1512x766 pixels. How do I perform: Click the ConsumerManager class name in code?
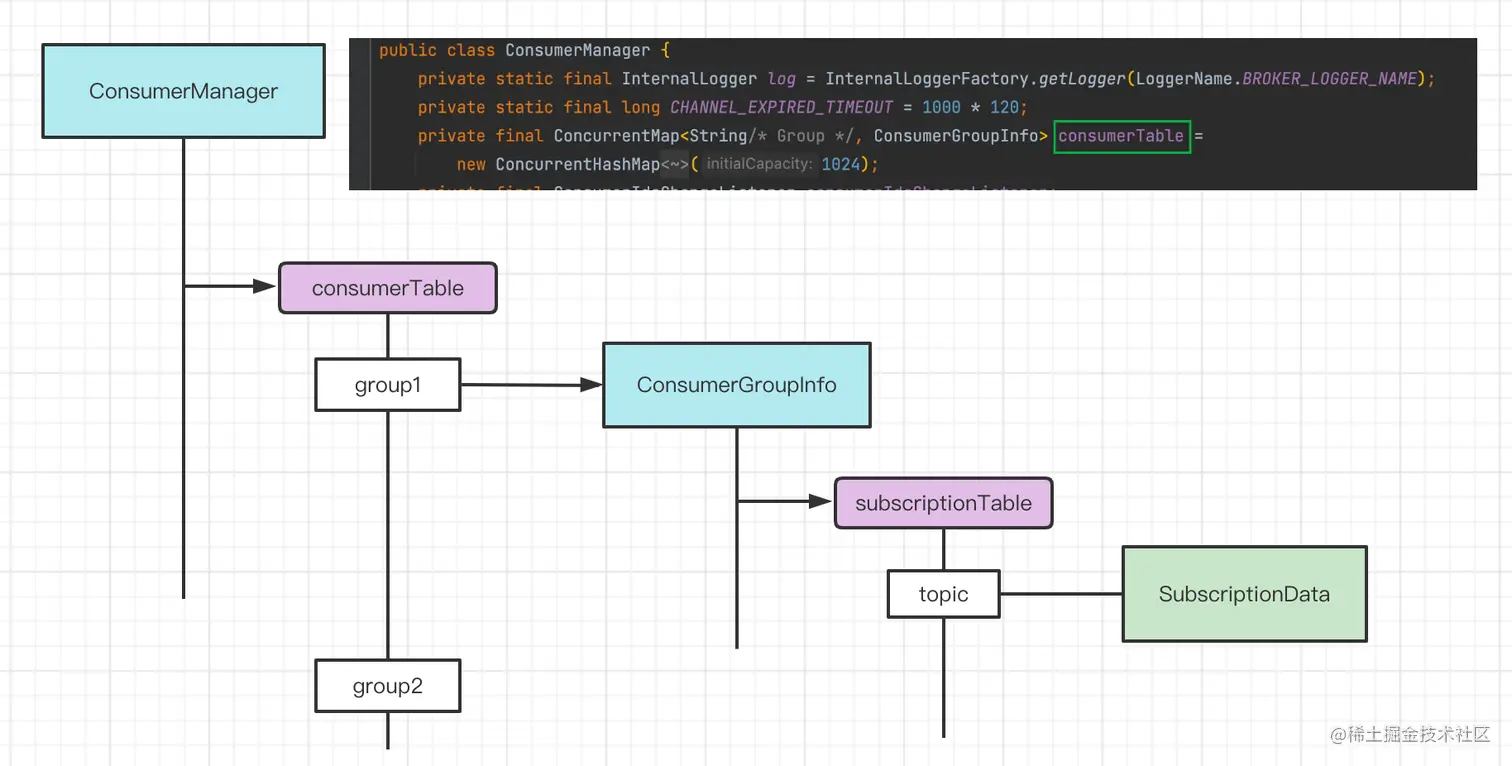578,50
